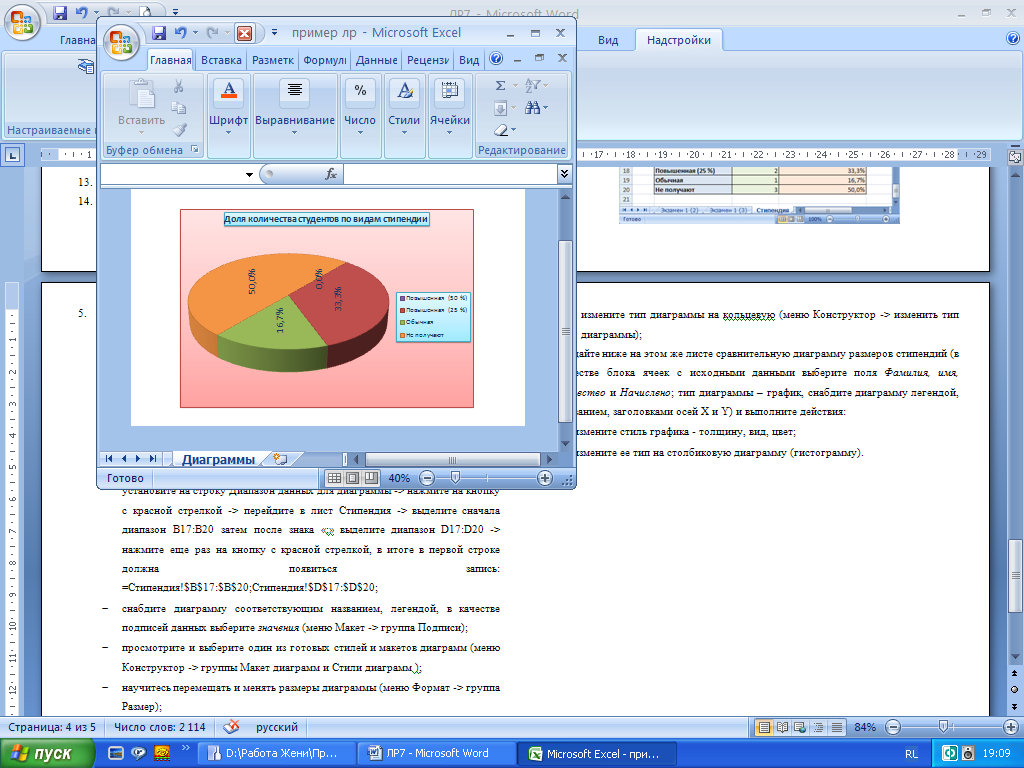Expand the Excel formula bar
The height and width of the screenshot is (768, 1024).
564,174
